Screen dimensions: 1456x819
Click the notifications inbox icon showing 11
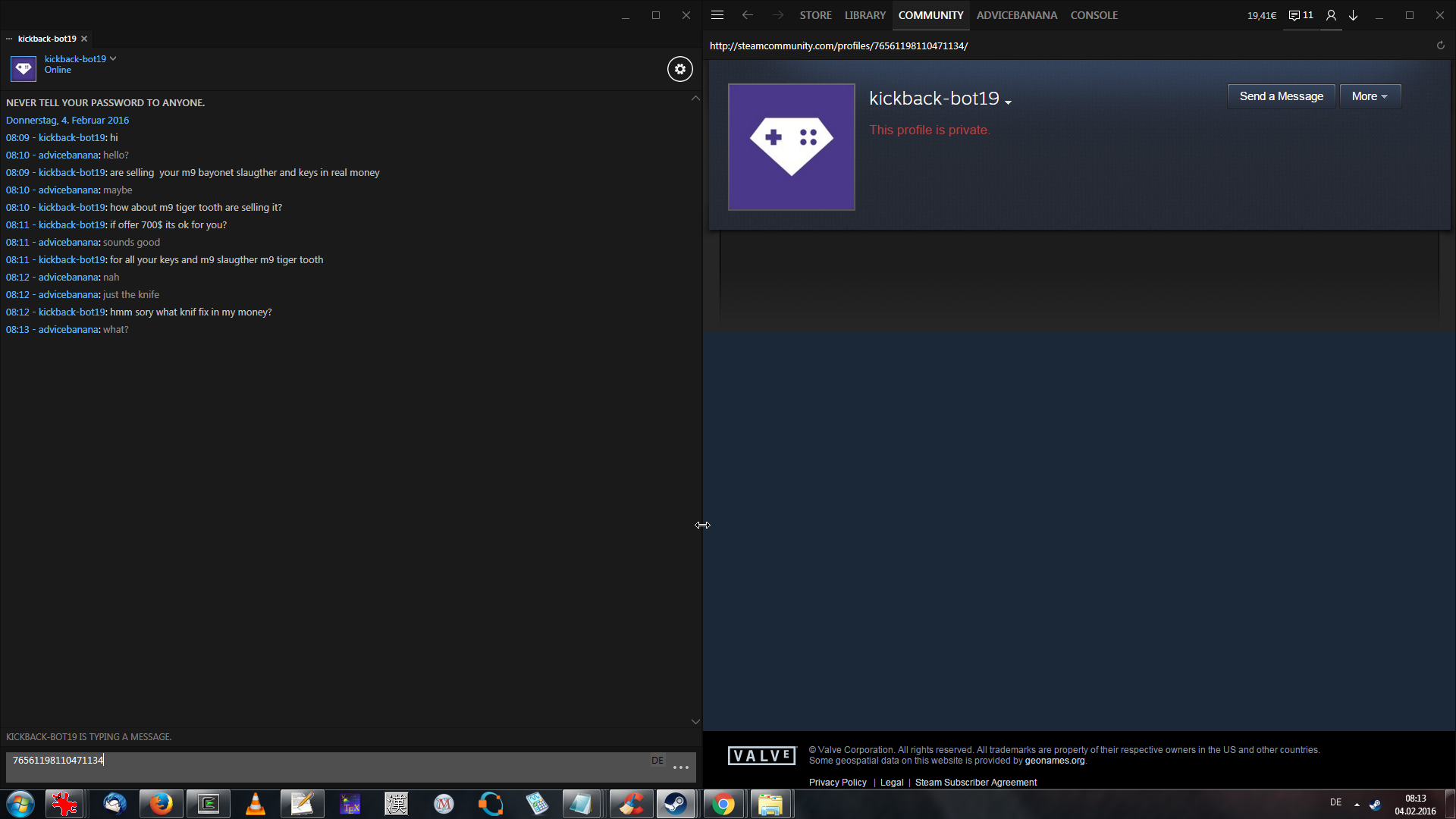1301,15
